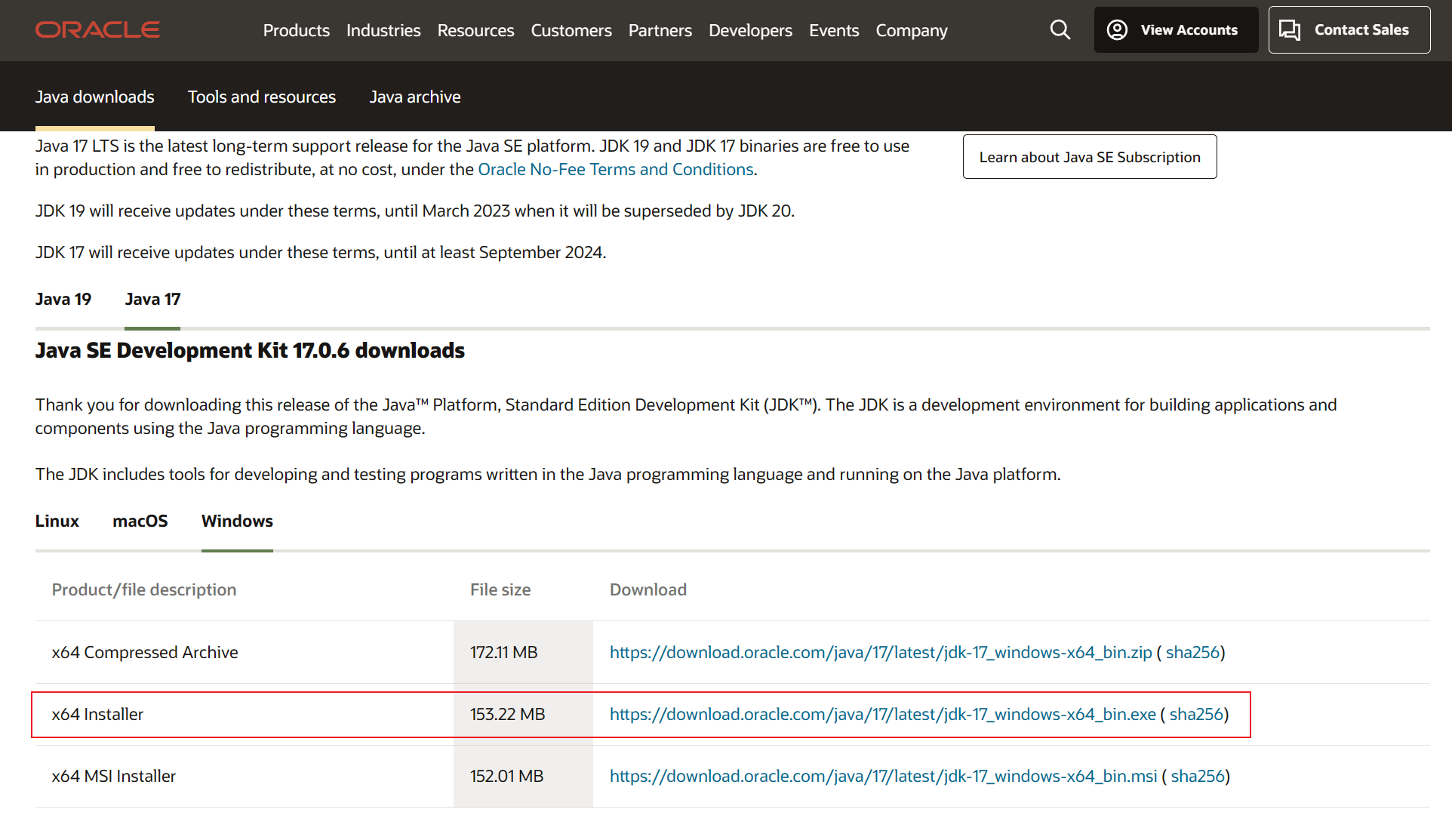Open sha256 link for MSI Installer
1452x840 pixels.
pyautogui.click(x=1197, y=777)
